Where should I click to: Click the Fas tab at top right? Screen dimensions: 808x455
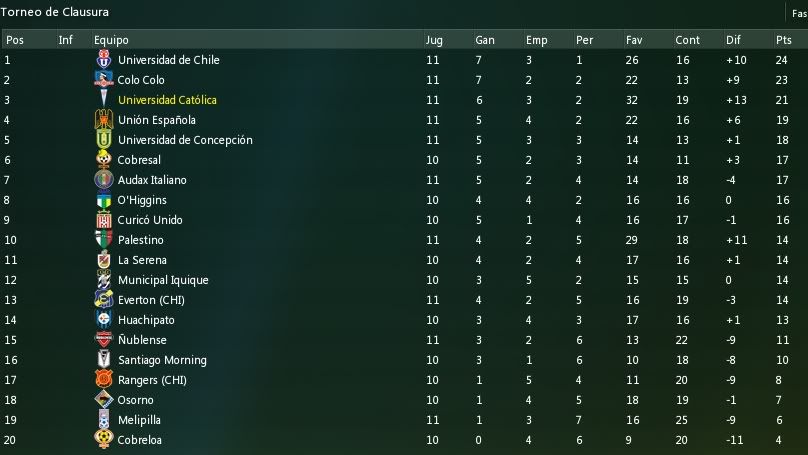click(799, 14)
